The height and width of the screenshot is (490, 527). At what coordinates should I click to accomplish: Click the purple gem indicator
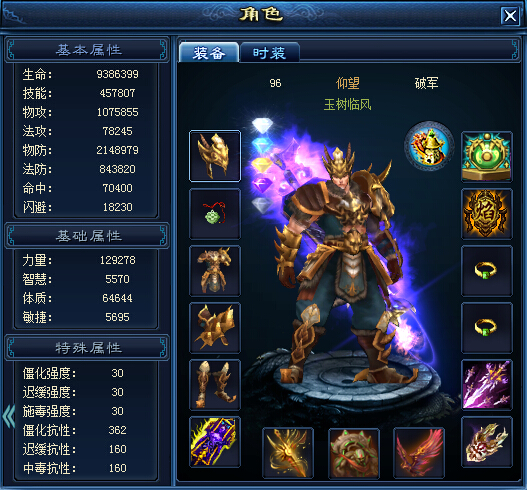262,185
